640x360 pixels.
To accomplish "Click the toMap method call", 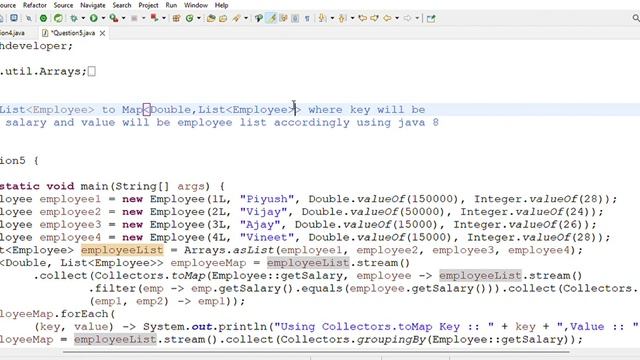I will [x=188, y=276].
